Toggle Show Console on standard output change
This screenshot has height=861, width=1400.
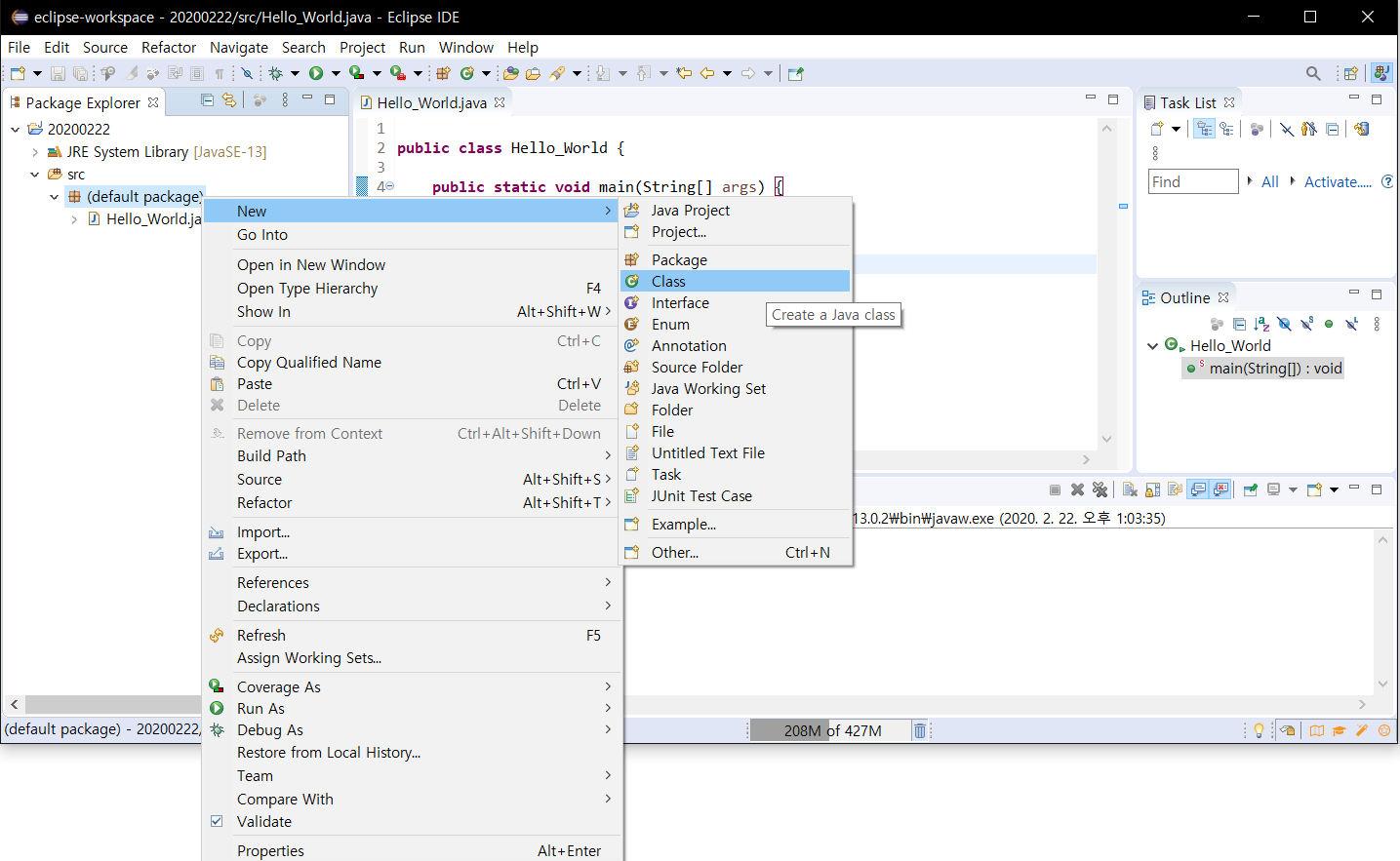tap(1197, 489)
